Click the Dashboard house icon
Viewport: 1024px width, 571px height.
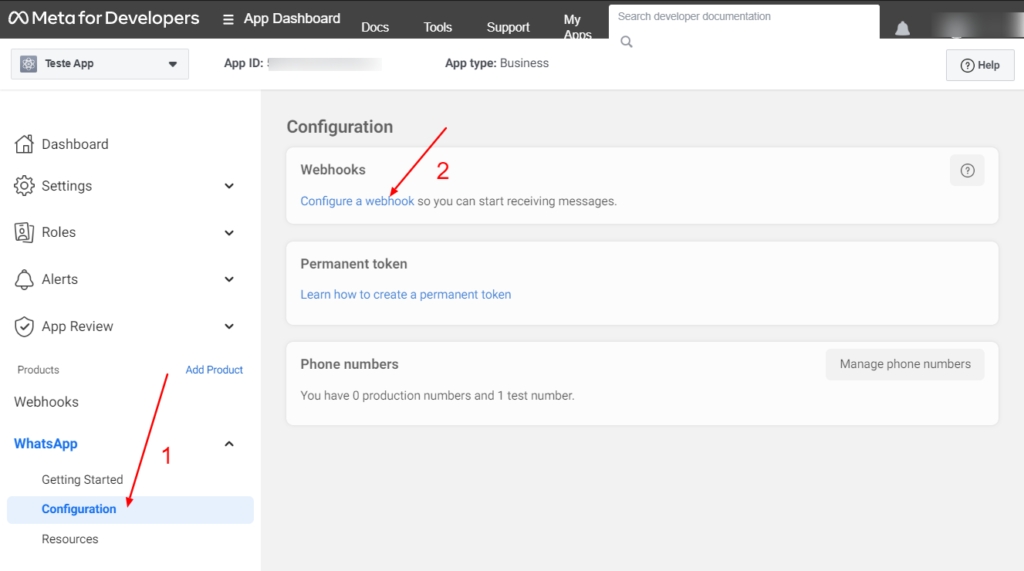[x=24, y=144]
